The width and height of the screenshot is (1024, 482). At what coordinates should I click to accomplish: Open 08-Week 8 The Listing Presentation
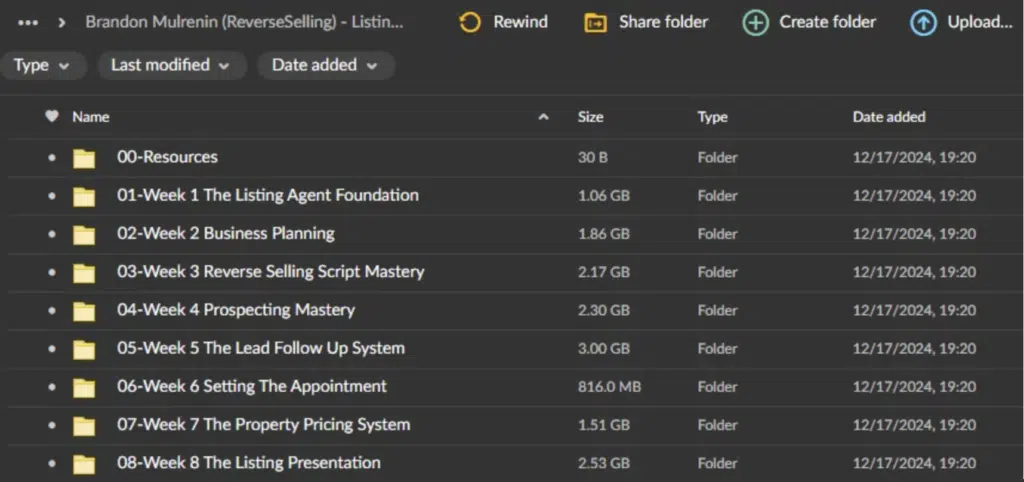249,463
